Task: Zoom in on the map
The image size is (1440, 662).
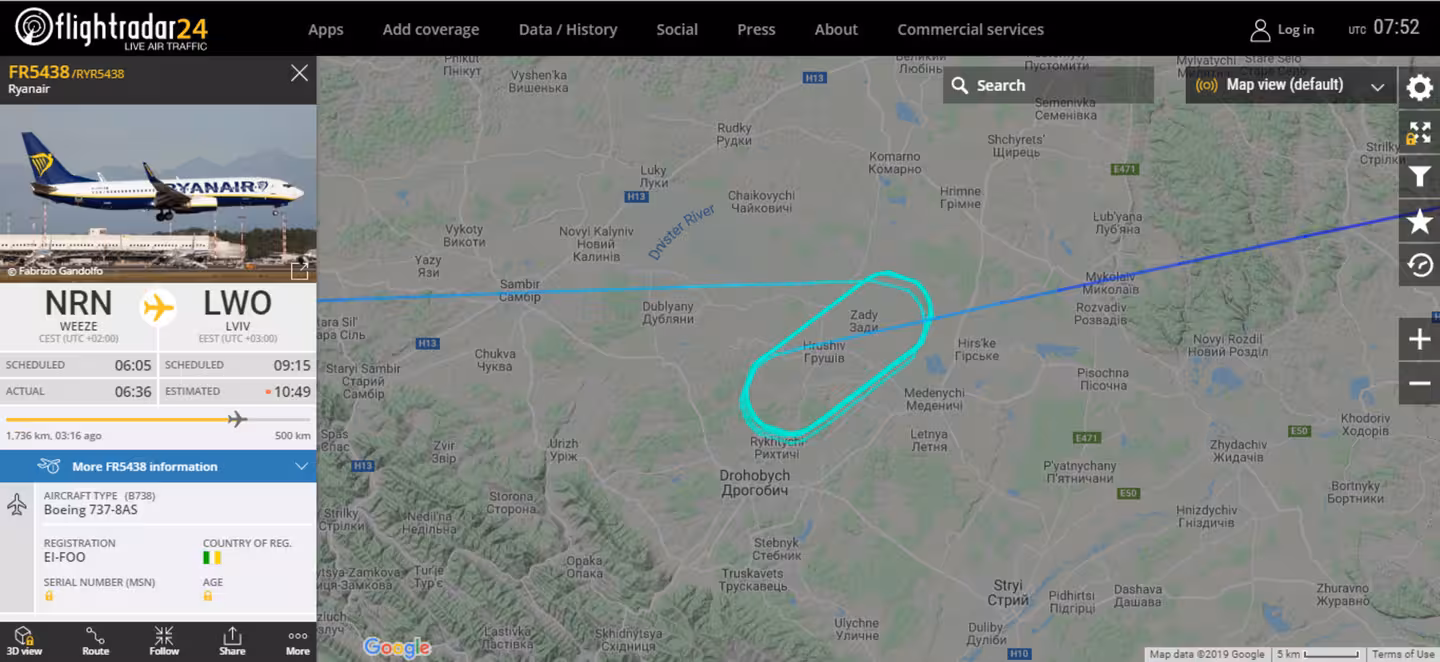Action: click(1419, 340)
